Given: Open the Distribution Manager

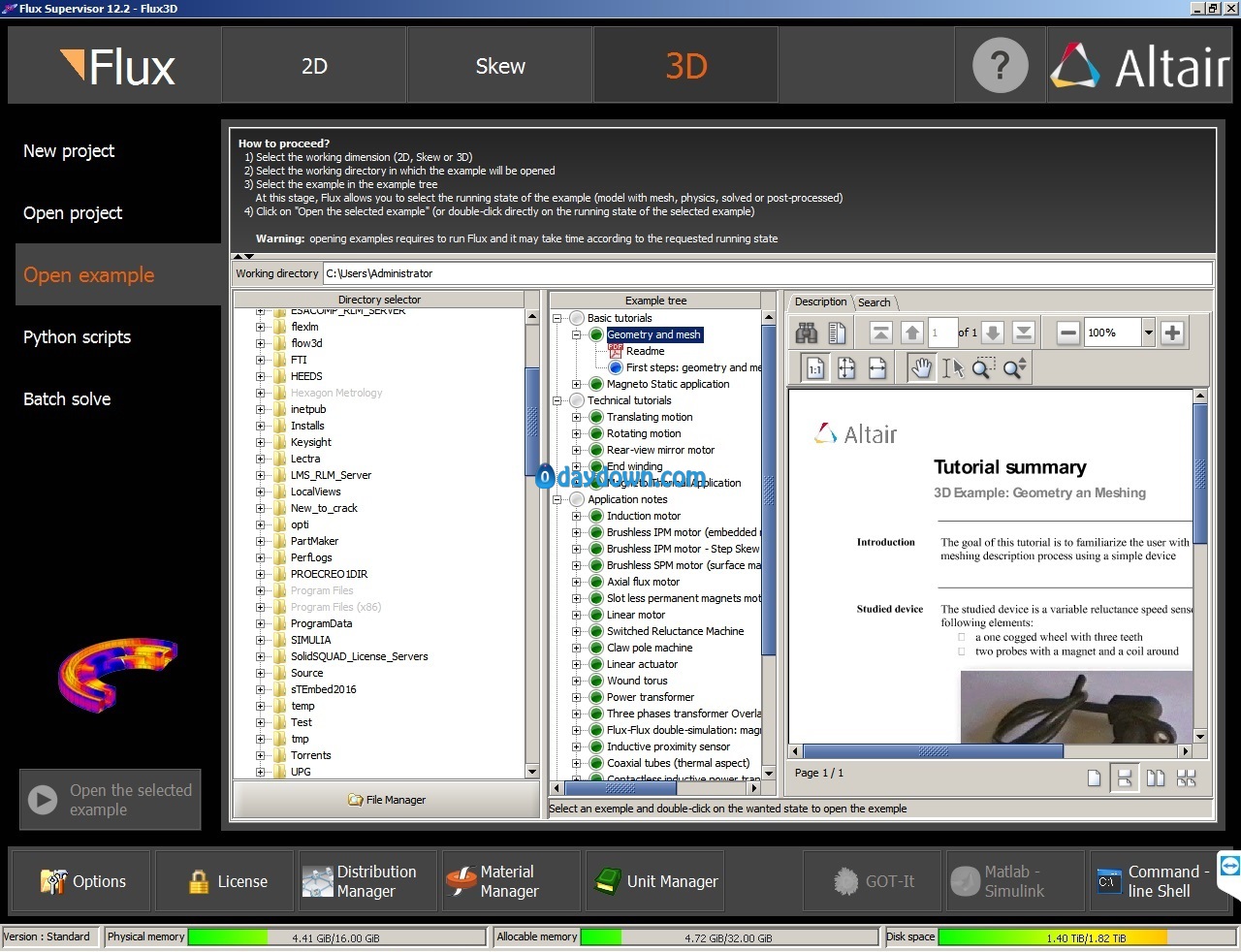Looking at the screenshot, I should click(x=367, y=881).
